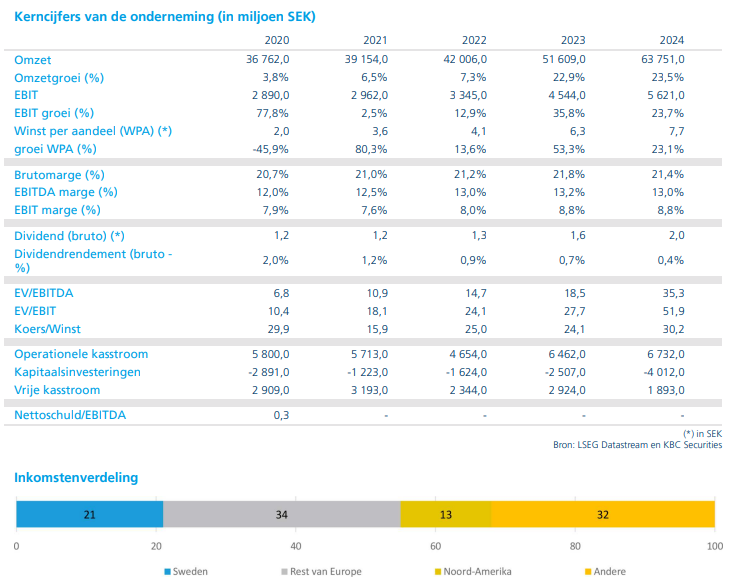Viewport: 729px width, 585px height.
Task: Click the blue Sweden legend swatch
Action: 167,572
